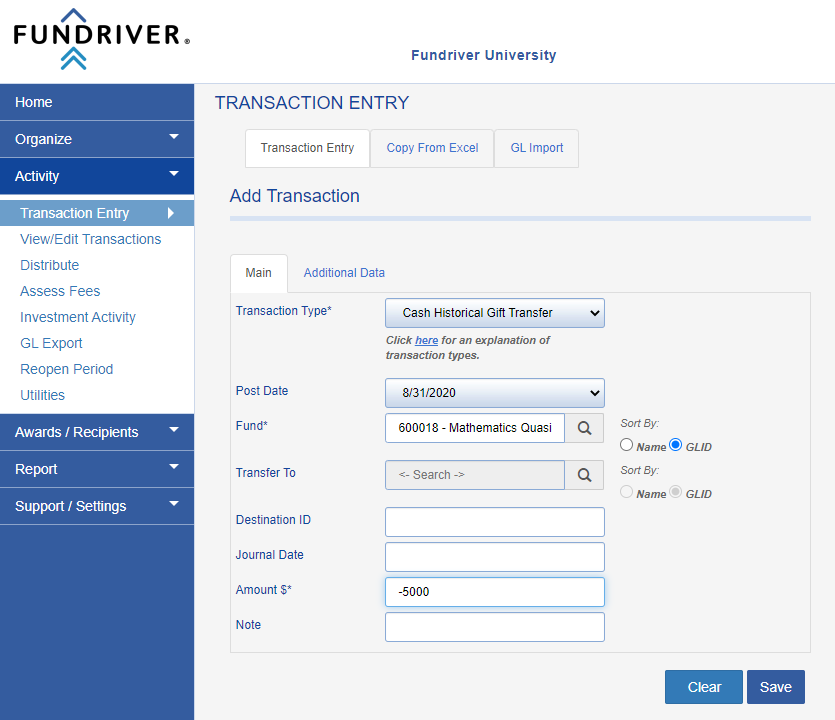Screen dimensions: 835x720
Task: Click Fundriver University heading
Action: (484, 55)
